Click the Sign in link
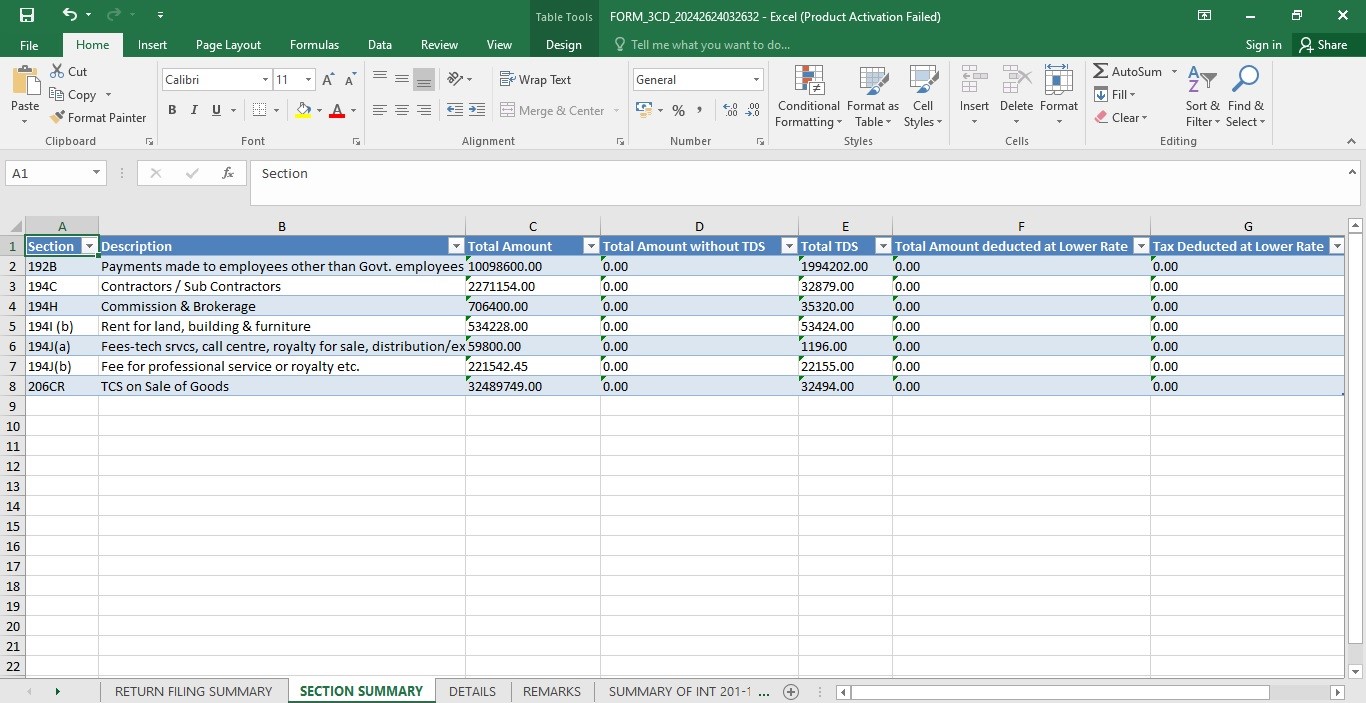Screen dimensions: 1366x703 (1263, 45)
